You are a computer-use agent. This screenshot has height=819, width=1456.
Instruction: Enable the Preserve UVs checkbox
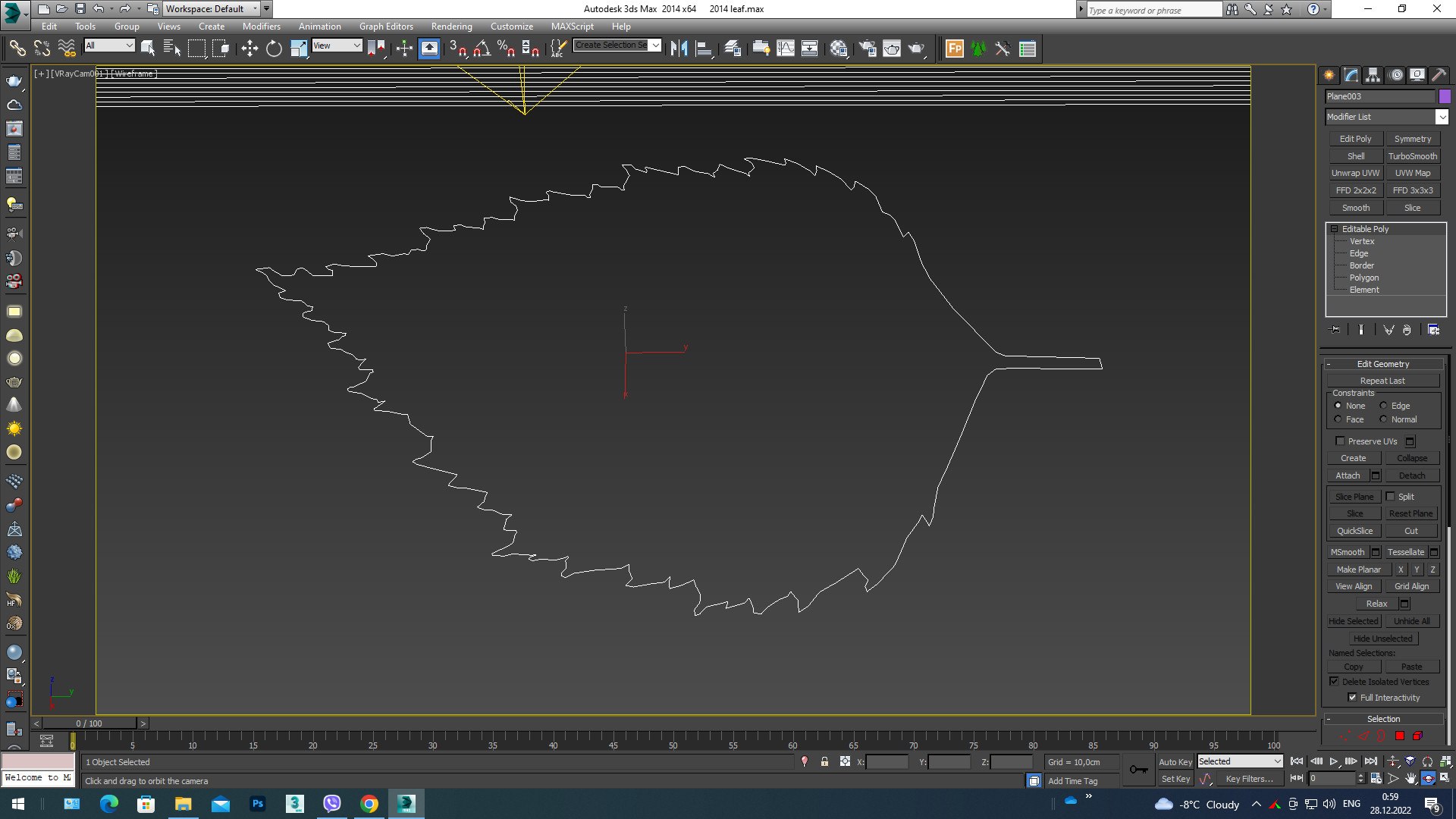click(1340, 441)
